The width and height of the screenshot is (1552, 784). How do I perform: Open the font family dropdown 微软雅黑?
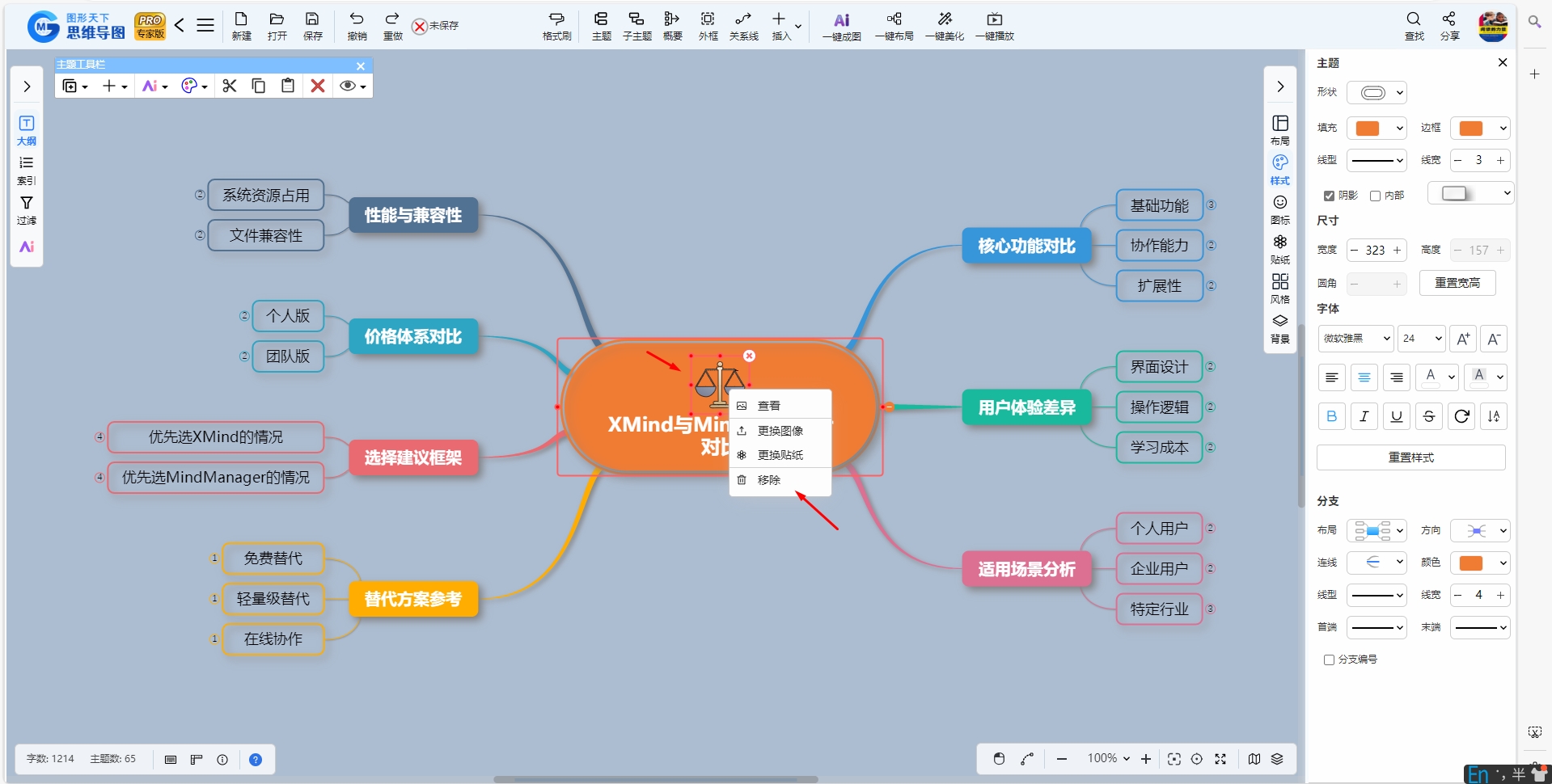tap(1355, 339)
